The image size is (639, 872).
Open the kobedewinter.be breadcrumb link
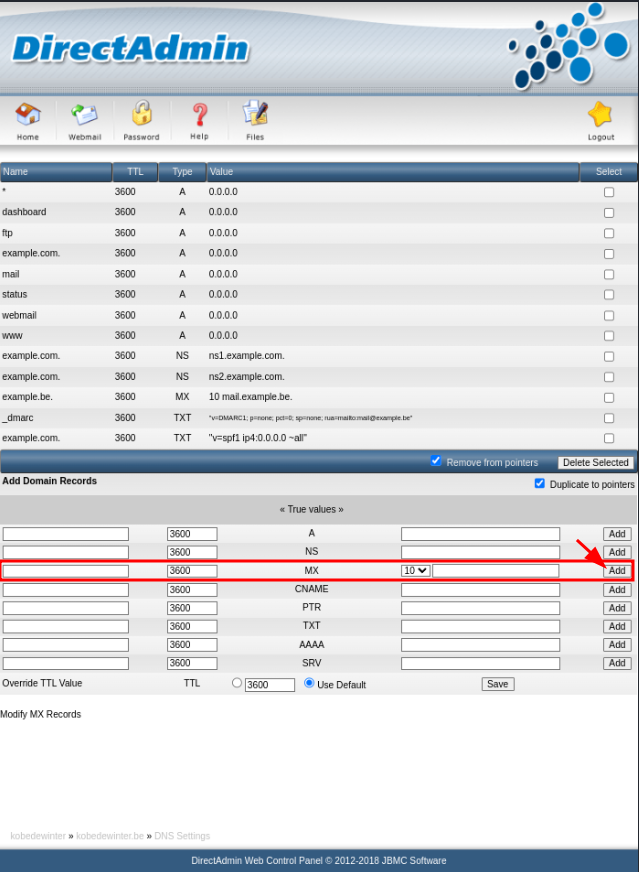(110, 836)
